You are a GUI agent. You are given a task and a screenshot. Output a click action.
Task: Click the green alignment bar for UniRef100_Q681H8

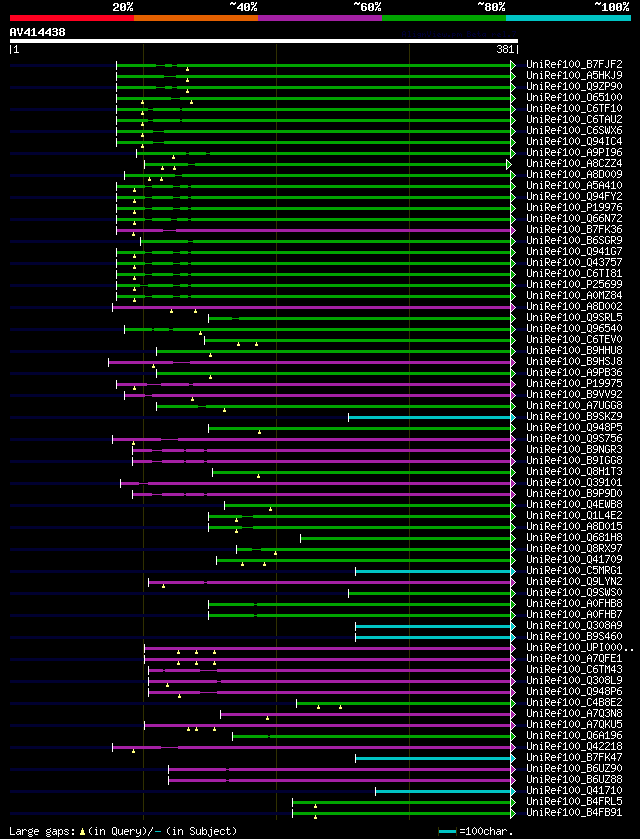click(x=405, y=538)
